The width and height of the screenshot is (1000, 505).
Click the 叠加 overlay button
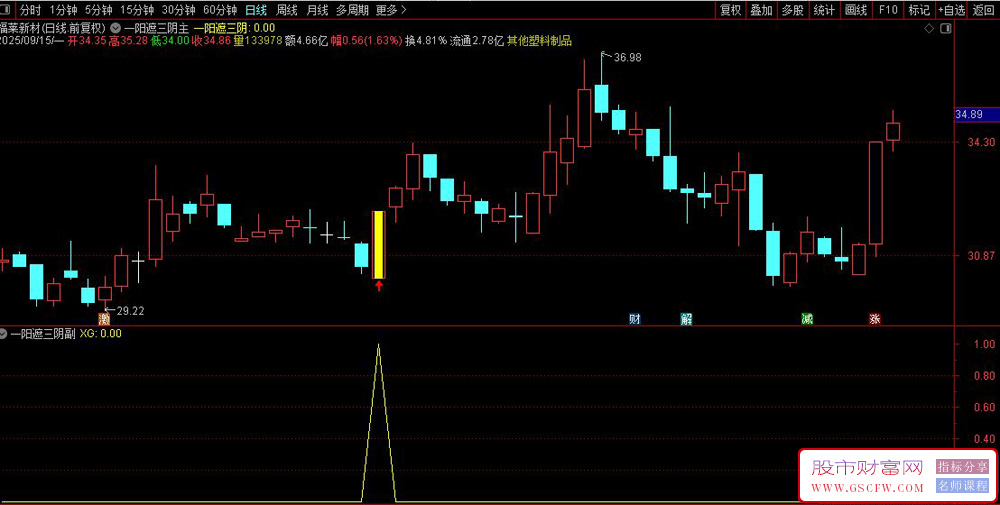click(x=761, y=10)
